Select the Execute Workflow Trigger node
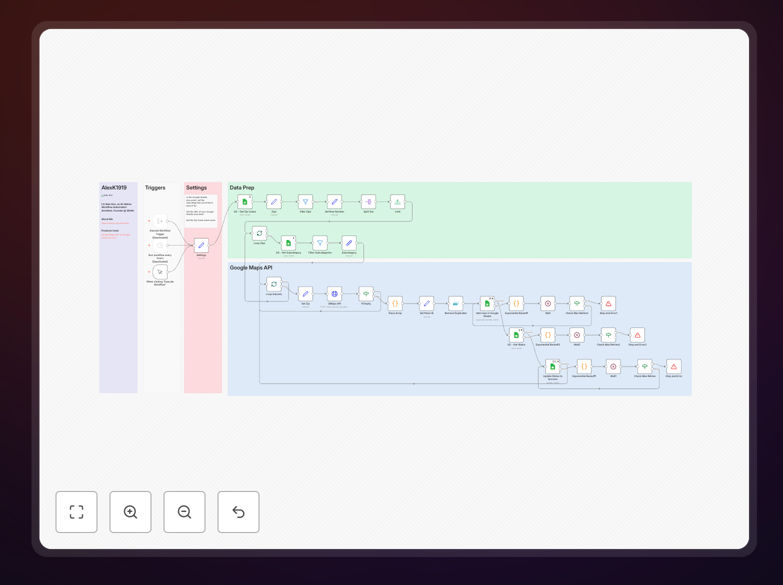This screenshot has width=783, height=585. click(x=160, y=221)
